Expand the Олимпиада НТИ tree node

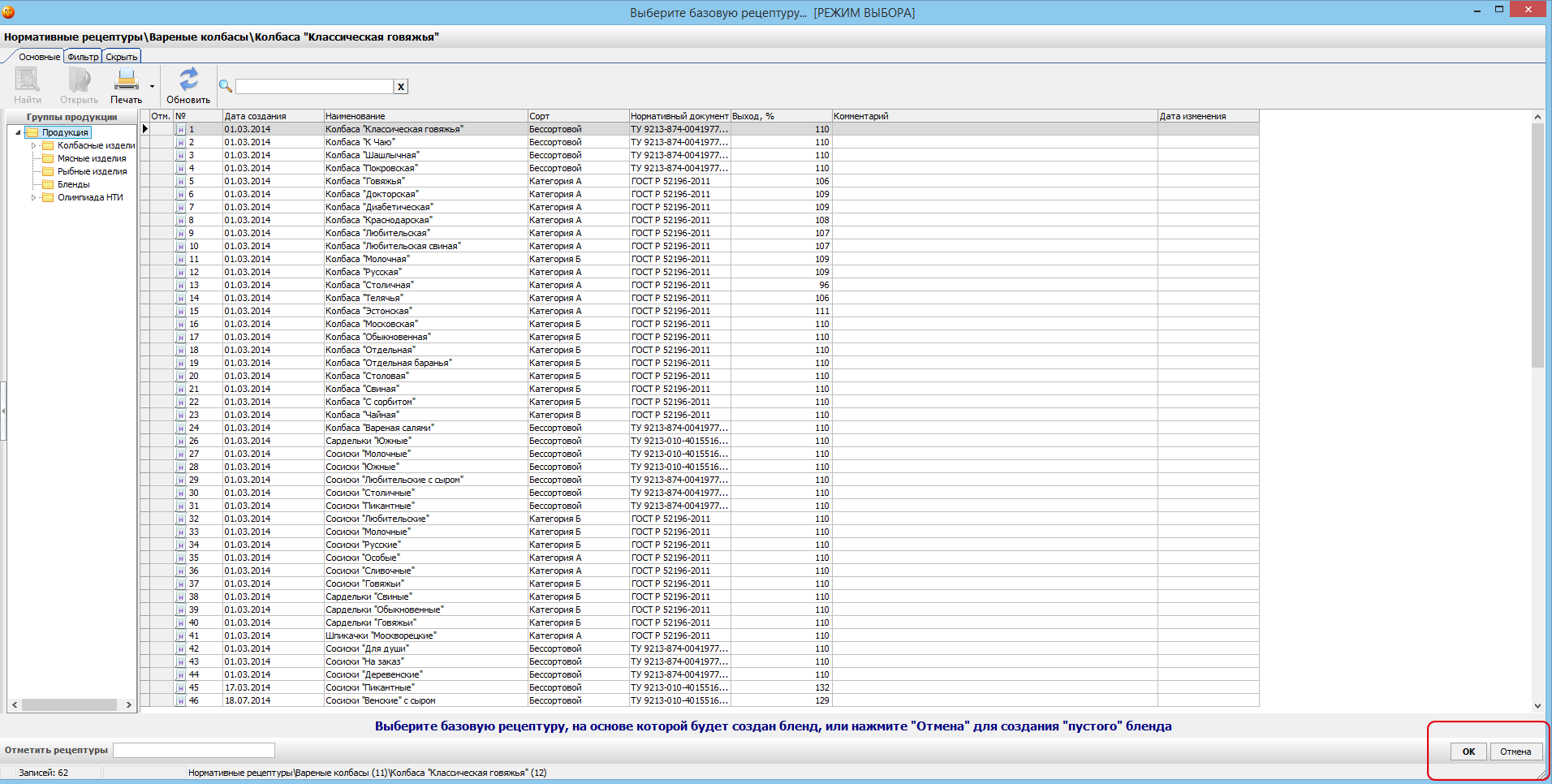click(x=33, y=198)
